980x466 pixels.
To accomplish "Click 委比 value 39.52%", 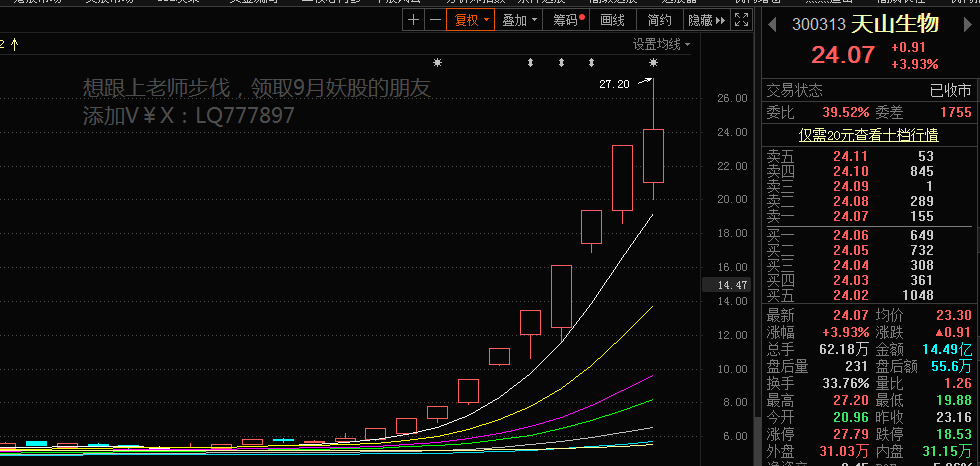I will (846, 113).
